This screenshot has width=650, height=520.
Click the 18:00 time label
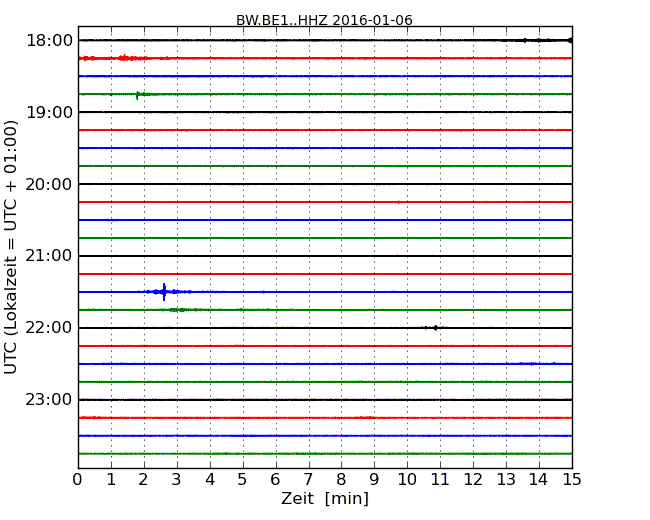tap(49, 41)
